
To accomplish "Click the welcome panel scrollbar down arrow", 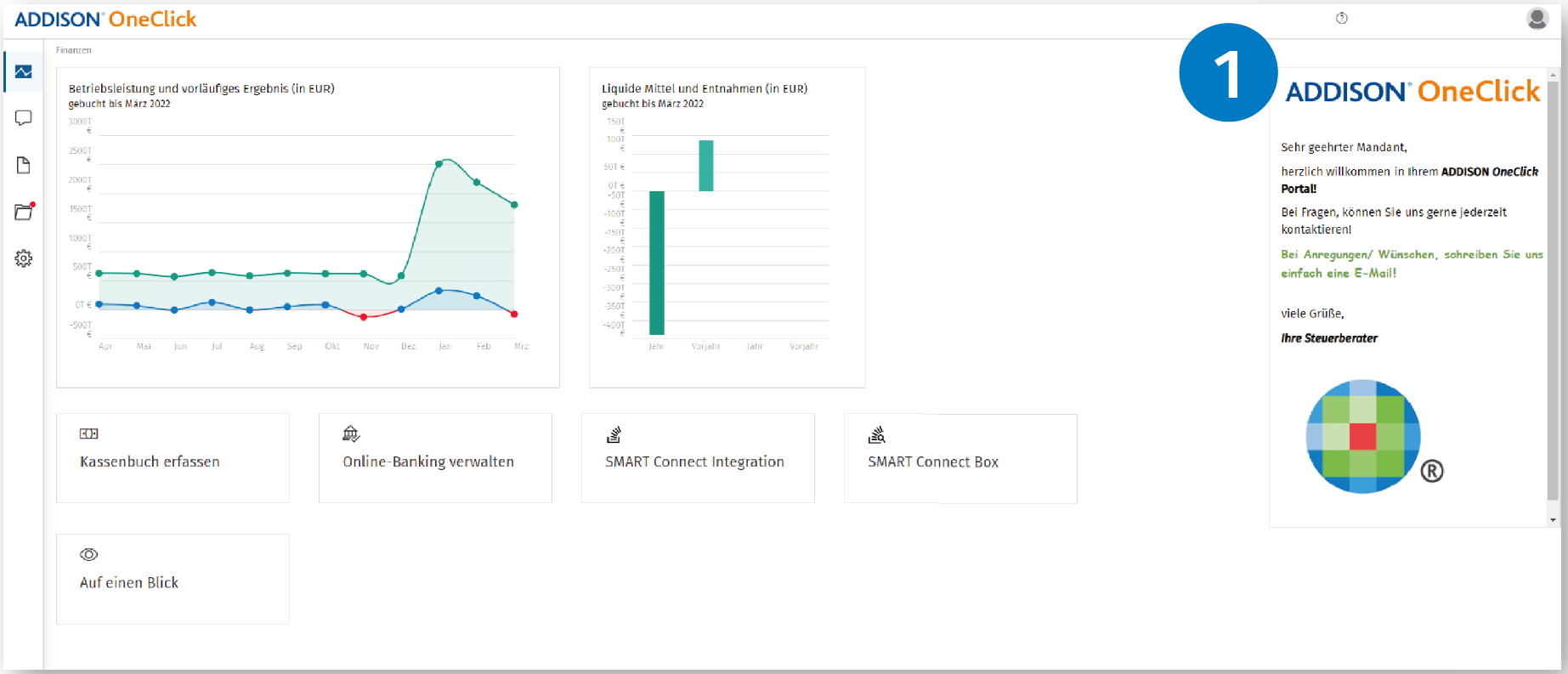I will (x=1553, y=520).
